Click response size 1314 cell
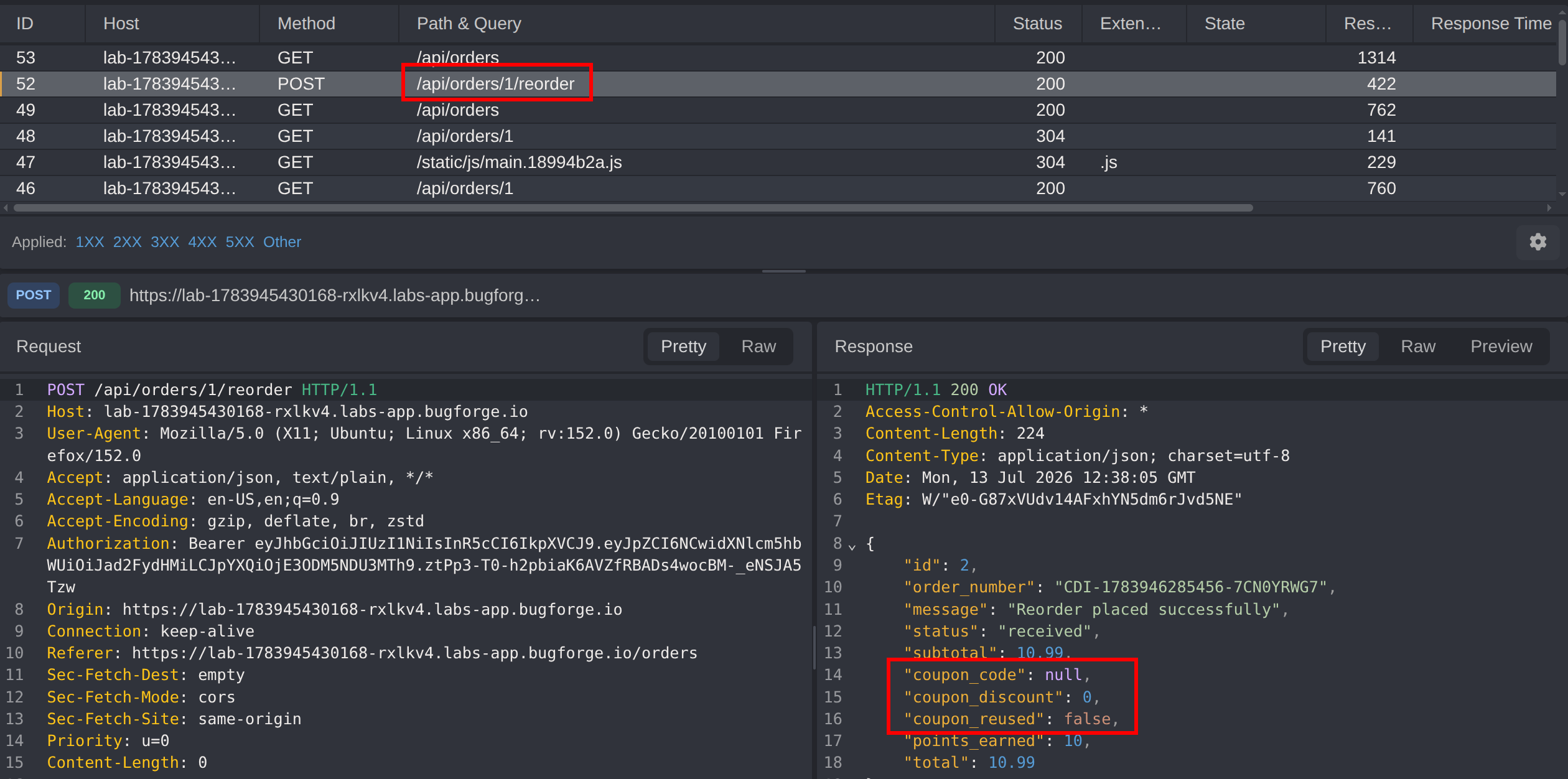Viewport: 1568px width, 779px height. point(1376,58)
